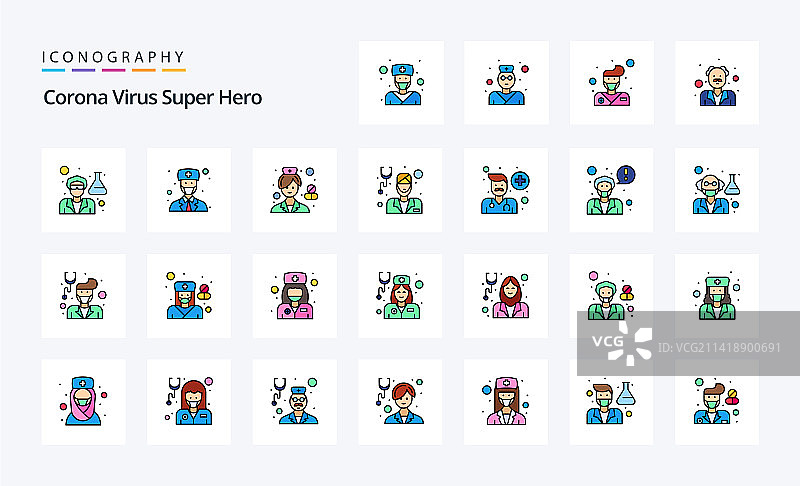Click the mustached doctor with blue plus badge

(x=506, y=190)
